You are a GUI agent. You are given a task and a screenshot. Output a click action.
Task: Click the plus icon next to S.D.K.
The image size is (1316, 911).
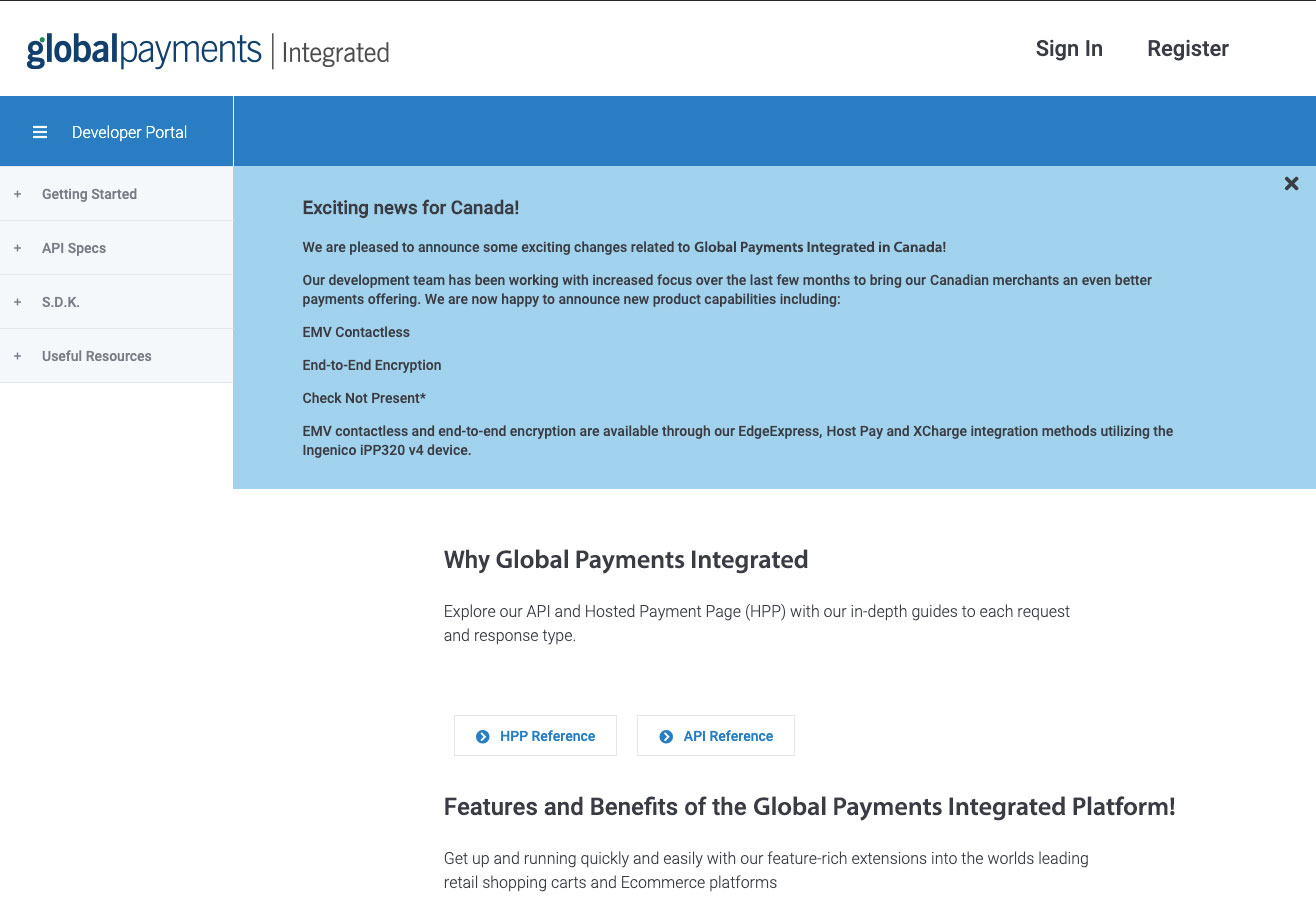click(16, 301)
